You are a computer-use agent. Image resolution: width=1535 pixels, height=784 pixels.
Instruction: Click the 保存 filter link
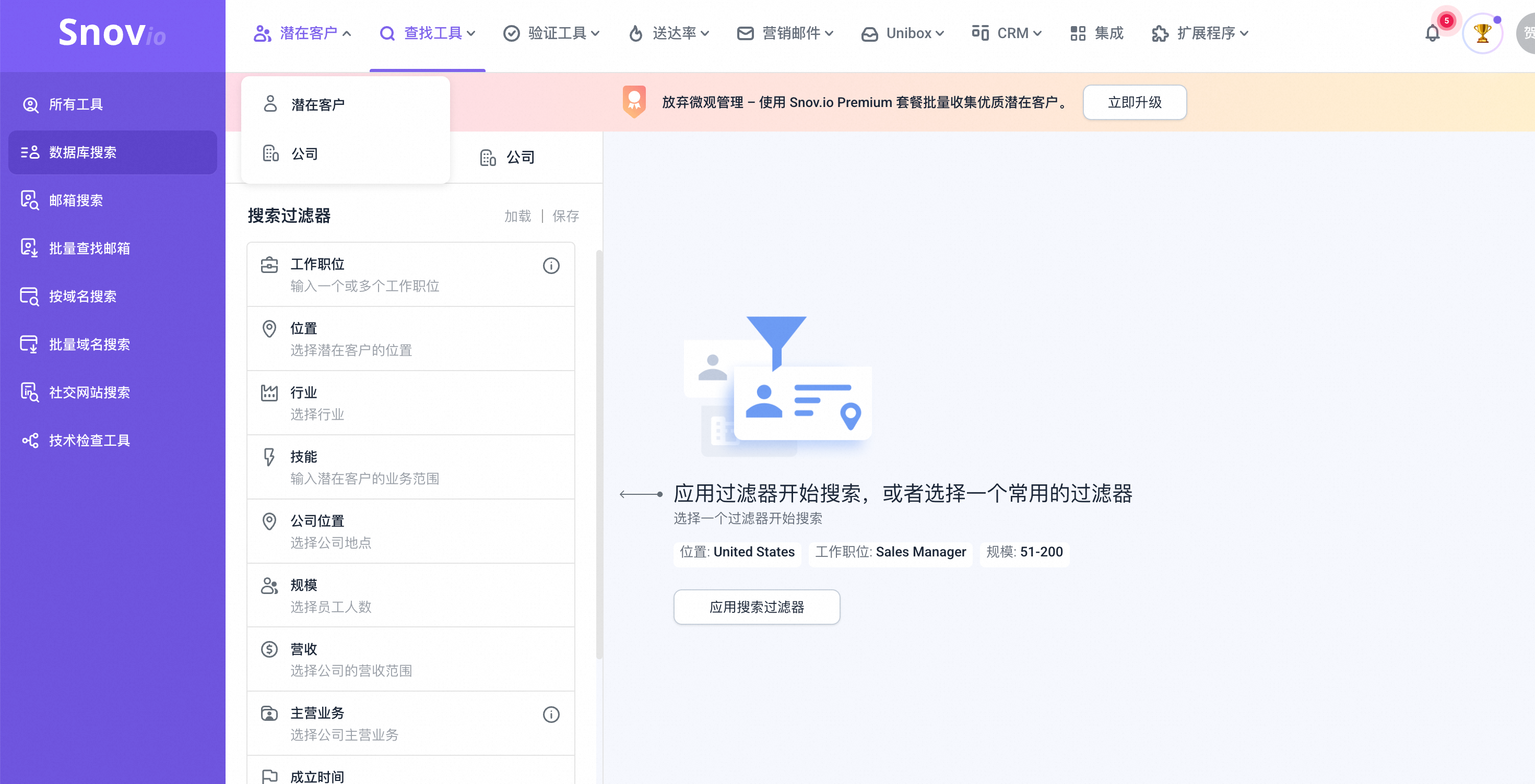[565, 216]
